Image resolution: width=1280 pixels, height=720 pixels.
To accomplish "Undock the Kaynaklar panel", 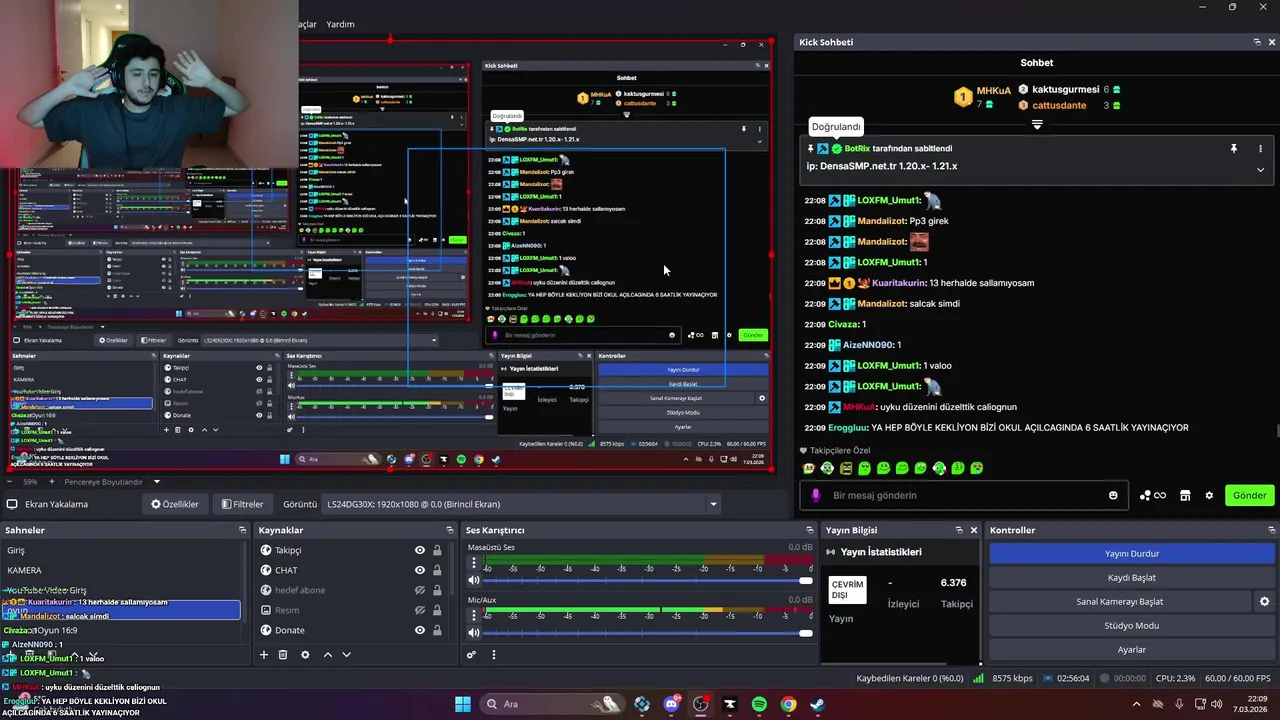I will pos(450,530).
